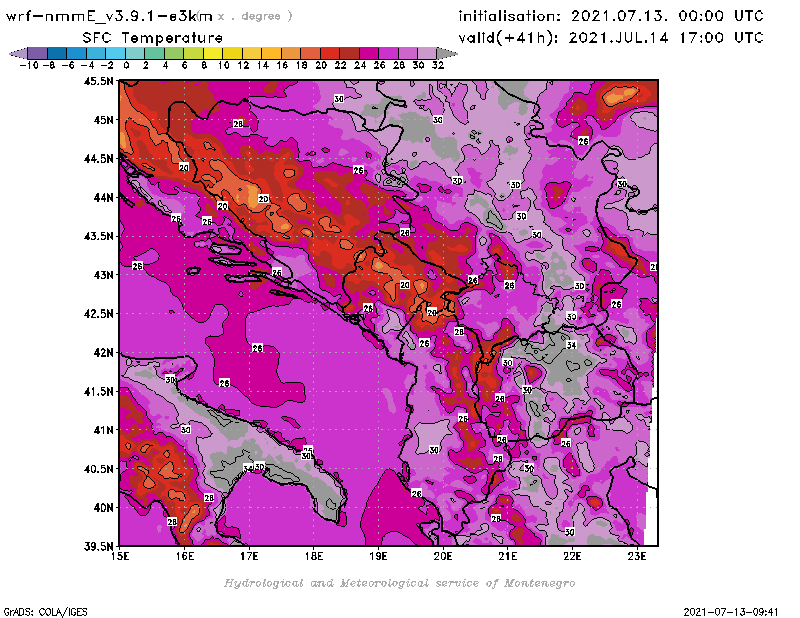800x618 pixels.
Task: Select the '40.5N' latitude label
Action: [x=98, y=469]
